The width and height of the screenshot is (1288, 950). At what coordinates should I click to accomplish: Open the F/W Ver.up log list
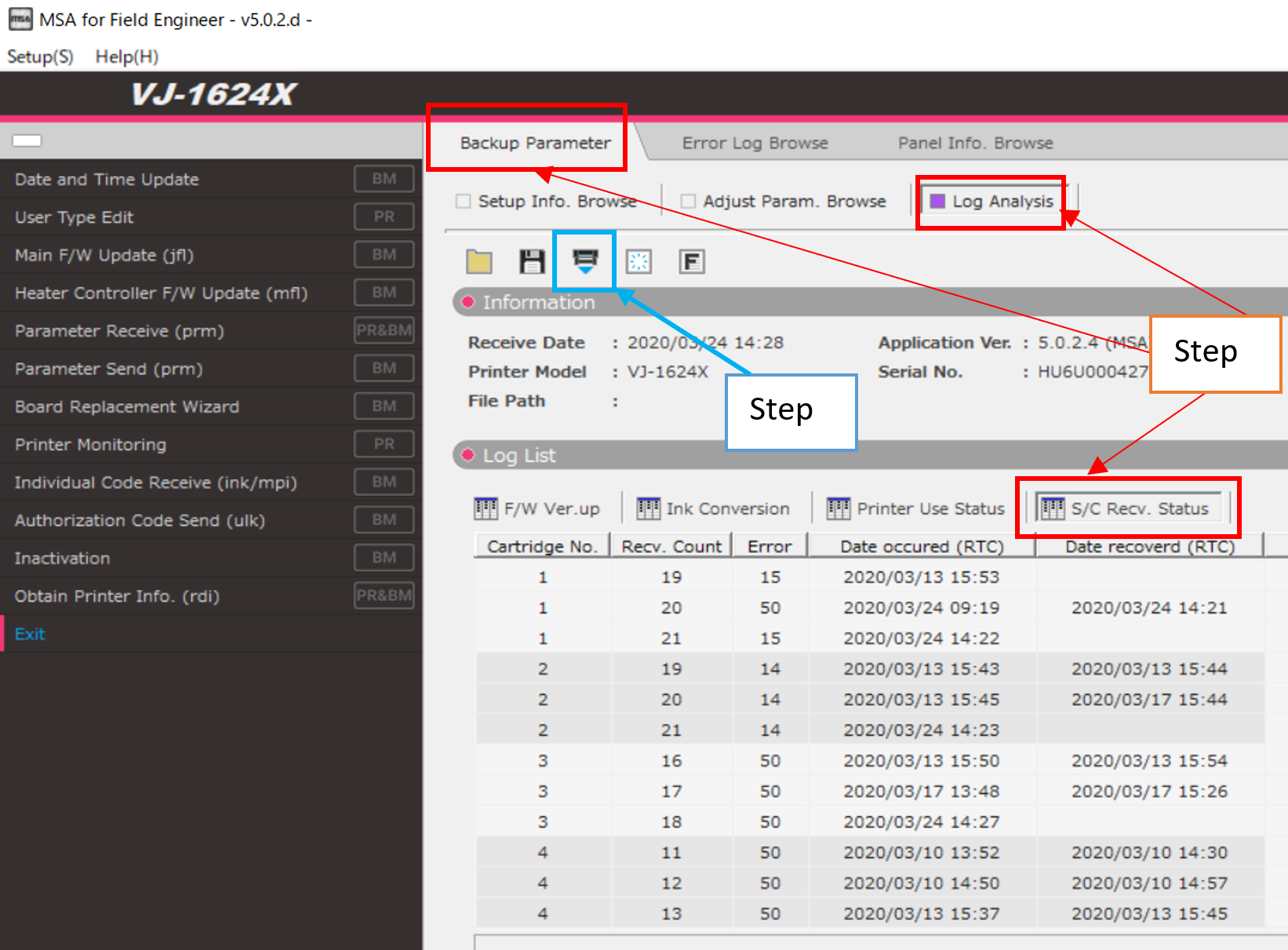537,508
